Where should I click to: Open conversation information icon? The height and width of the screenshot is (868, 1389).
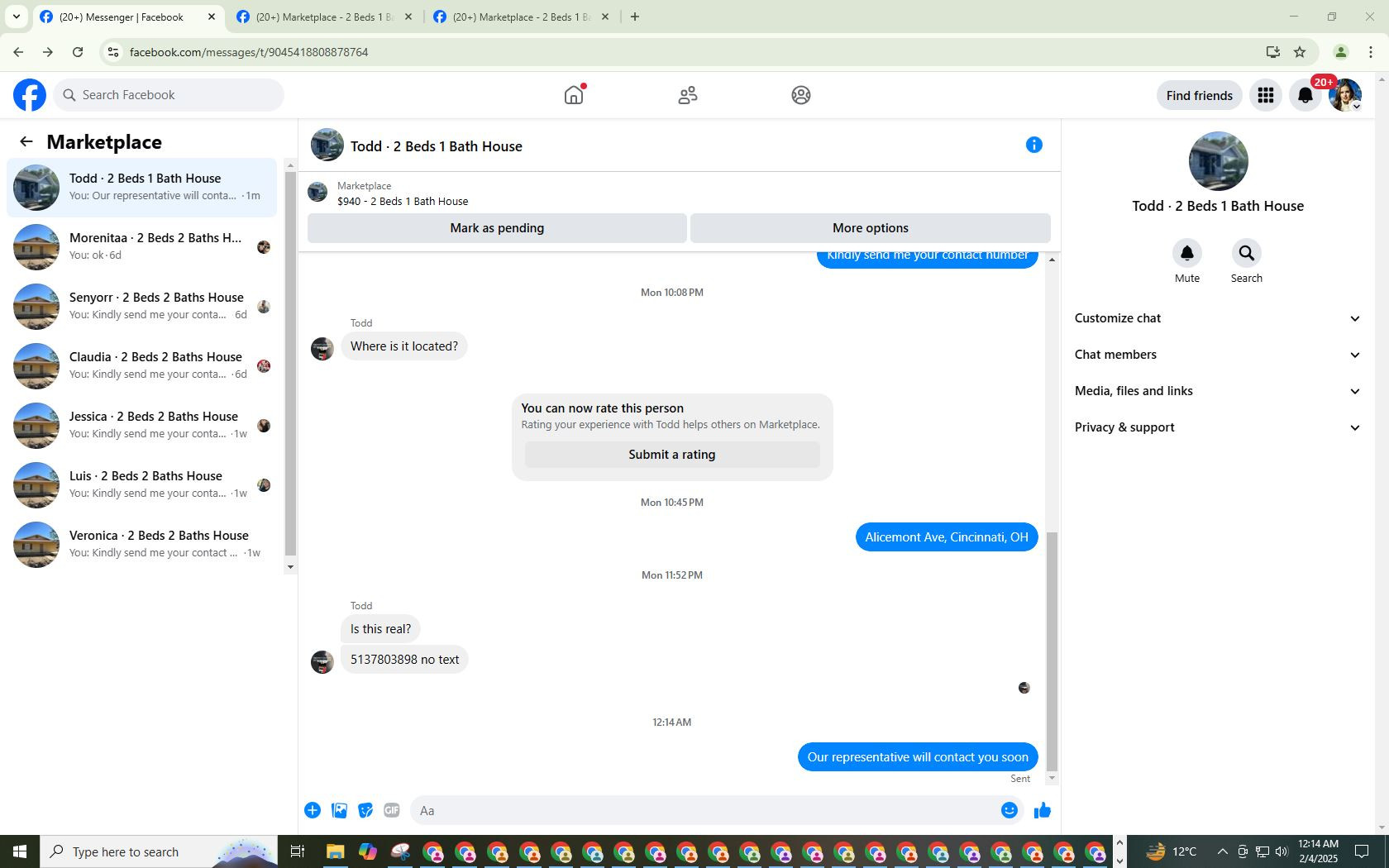pyautogui.click(x=1034, y=145)
